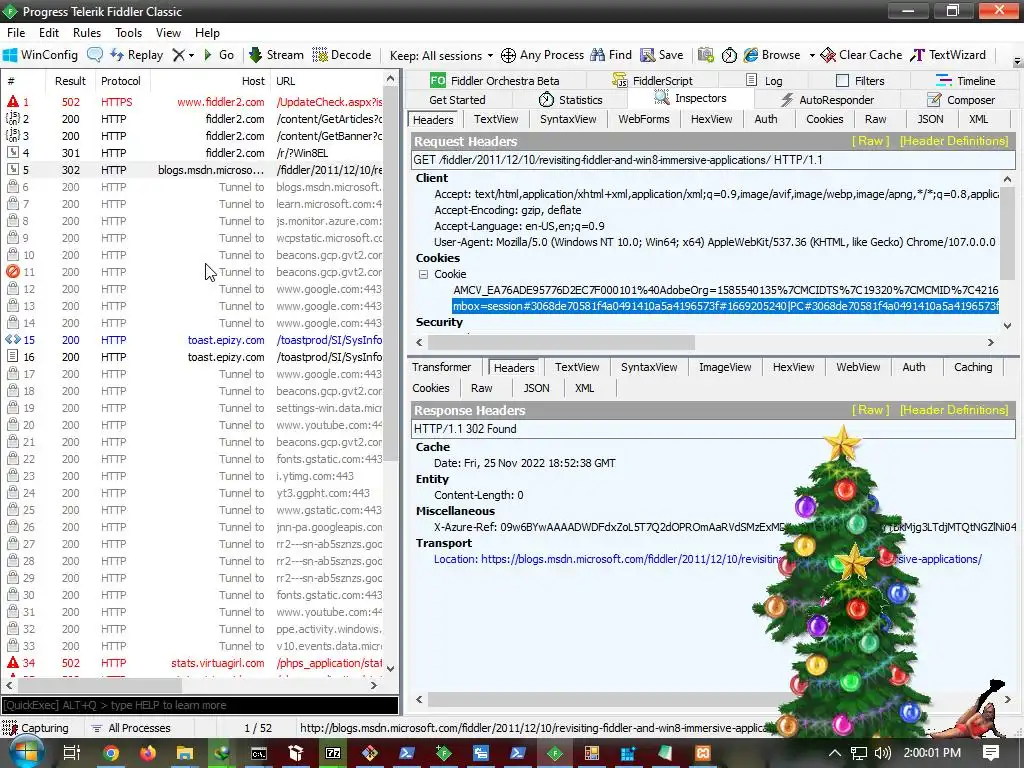Select Accept-Encoding: gzip, deflate header
Viewport: 1024px width, 768px height.
coord(507,210)
